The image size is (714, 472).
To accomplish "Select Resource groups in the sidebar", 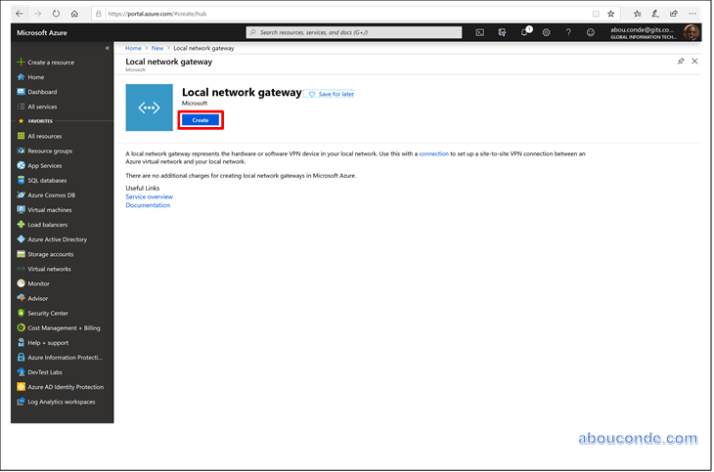I will pos(49,151).
